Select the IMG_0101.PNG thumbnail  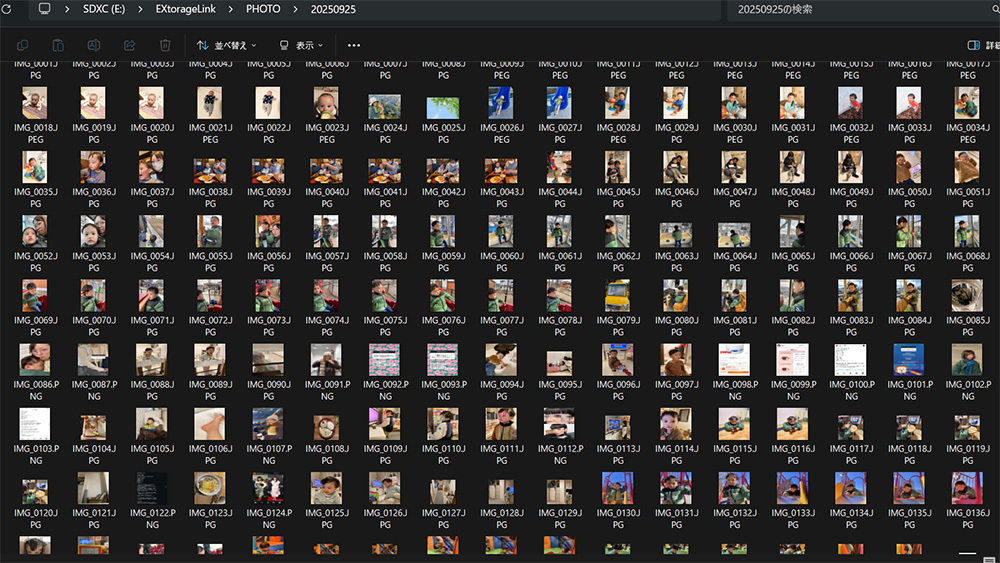(x=908, y=360)
